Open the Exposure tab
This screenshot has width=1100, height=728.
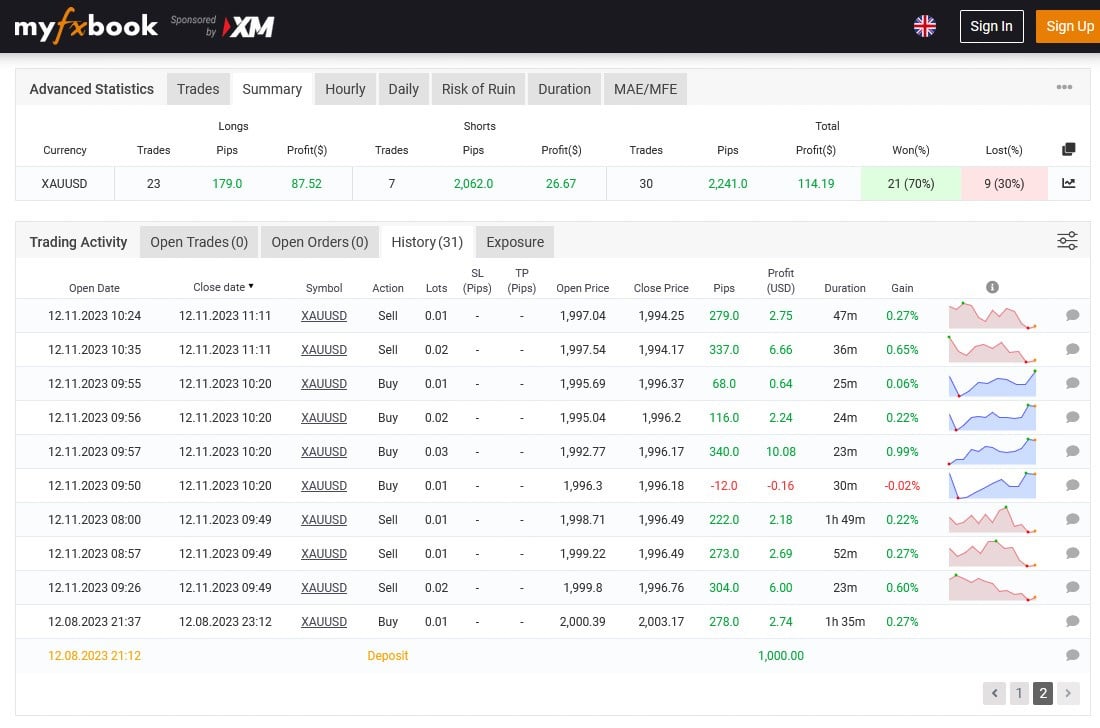tap(515, 242)
